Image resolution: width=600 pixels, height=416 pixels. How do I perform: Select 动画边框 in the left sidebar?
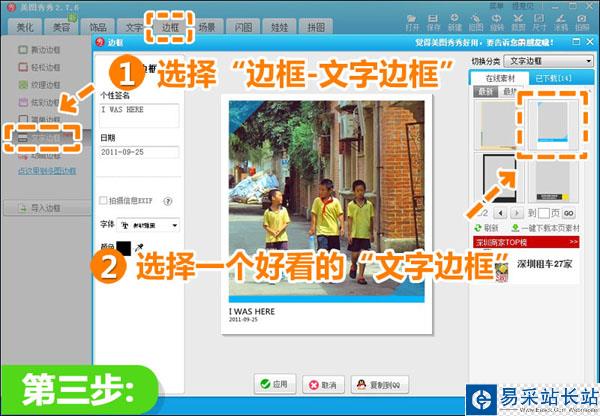(39, 156)
